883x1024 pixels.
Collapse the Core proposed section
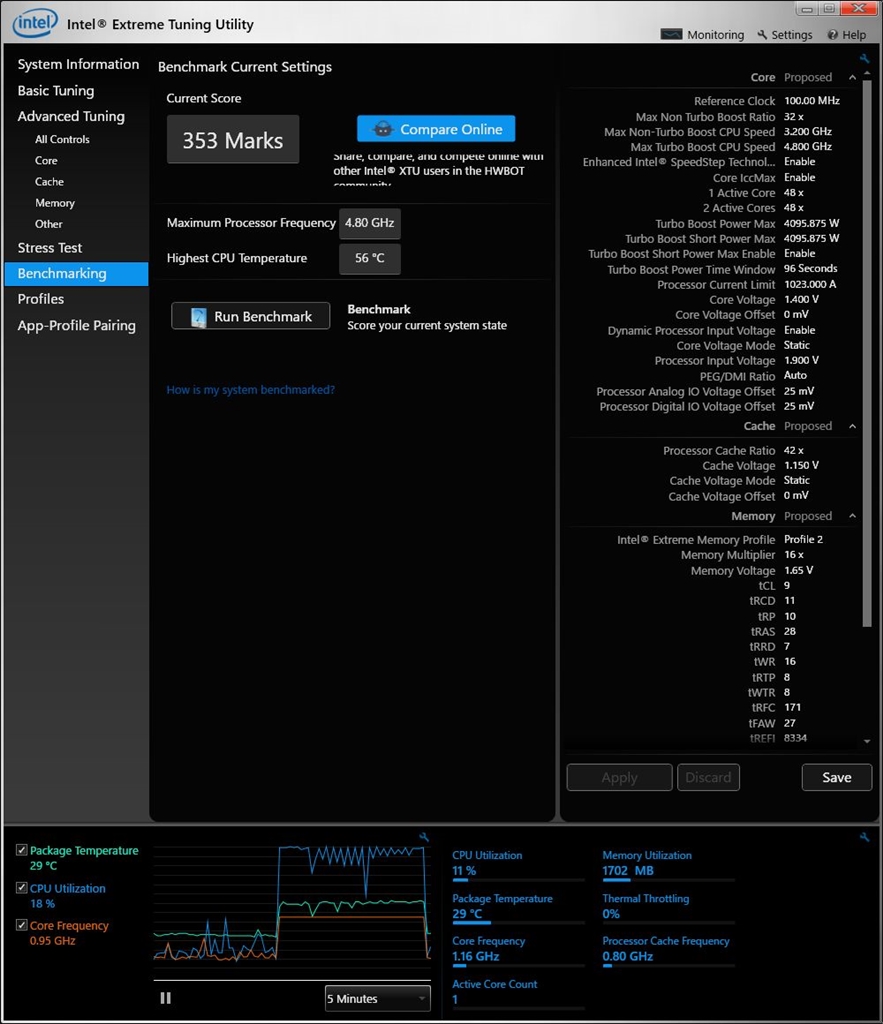[852, 77]
